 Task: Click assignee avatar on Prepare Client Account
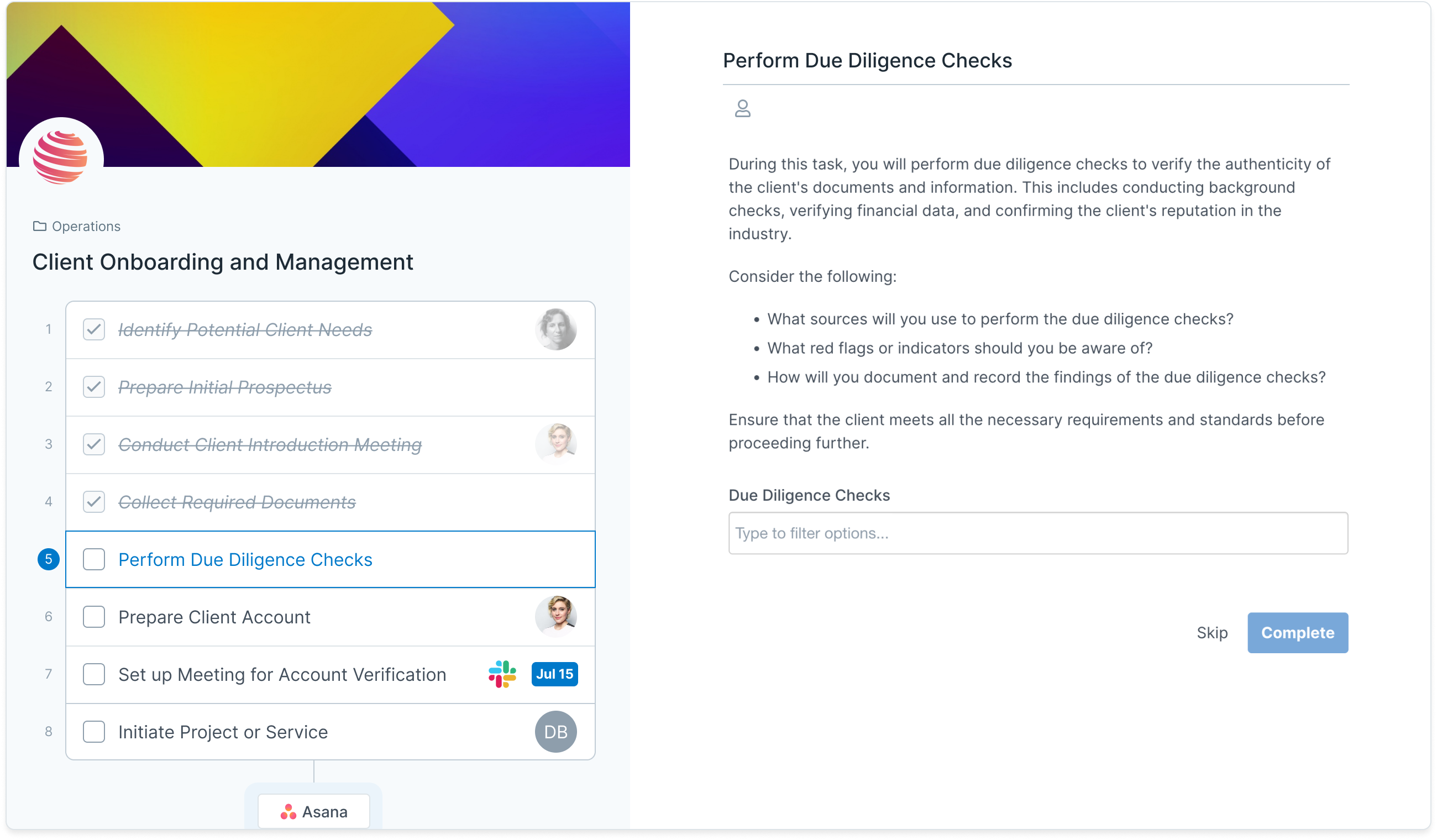click(x=555, y=616)
